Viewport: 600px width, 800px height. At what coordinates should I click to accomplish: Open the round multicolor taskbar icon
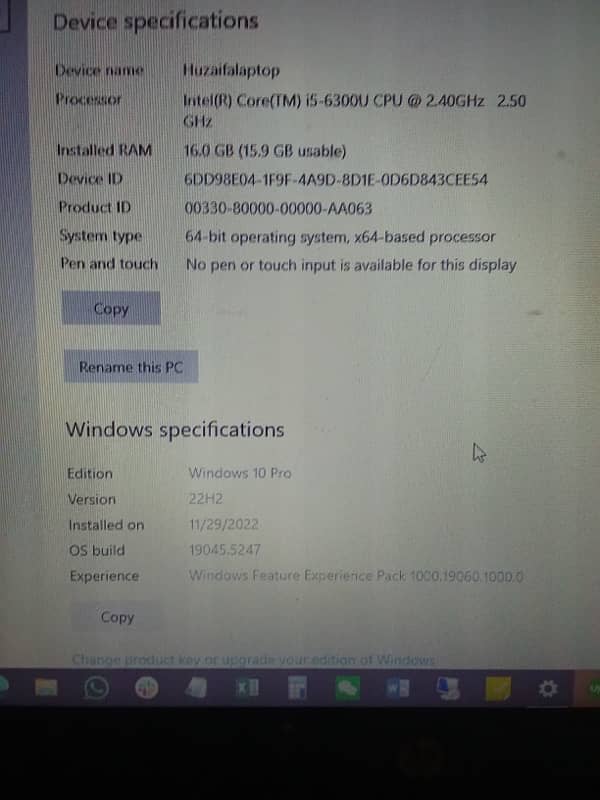pyautogui.click(x=146, y=688)
